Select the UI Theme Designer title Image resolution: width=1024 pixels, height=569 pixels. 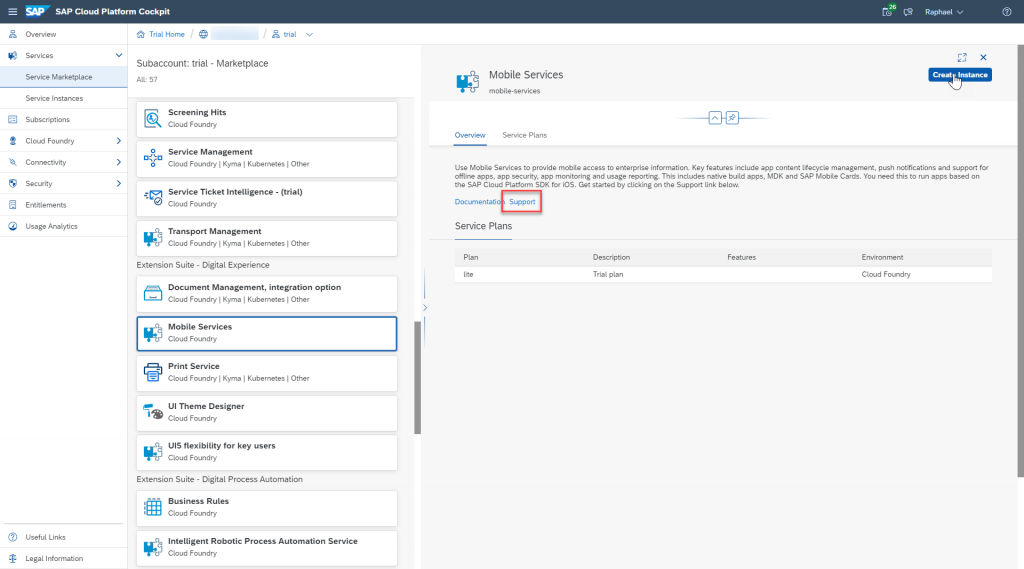[x=206, y=406]
